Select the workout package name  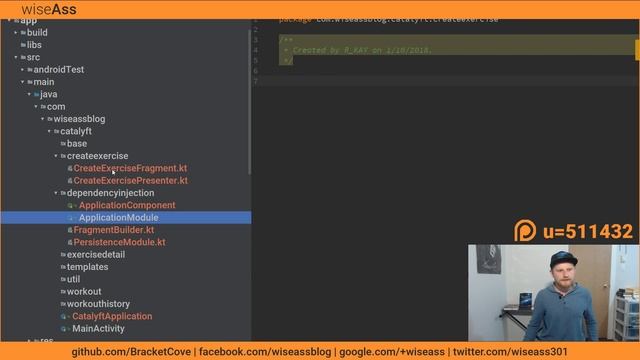[x=84, y=291]
